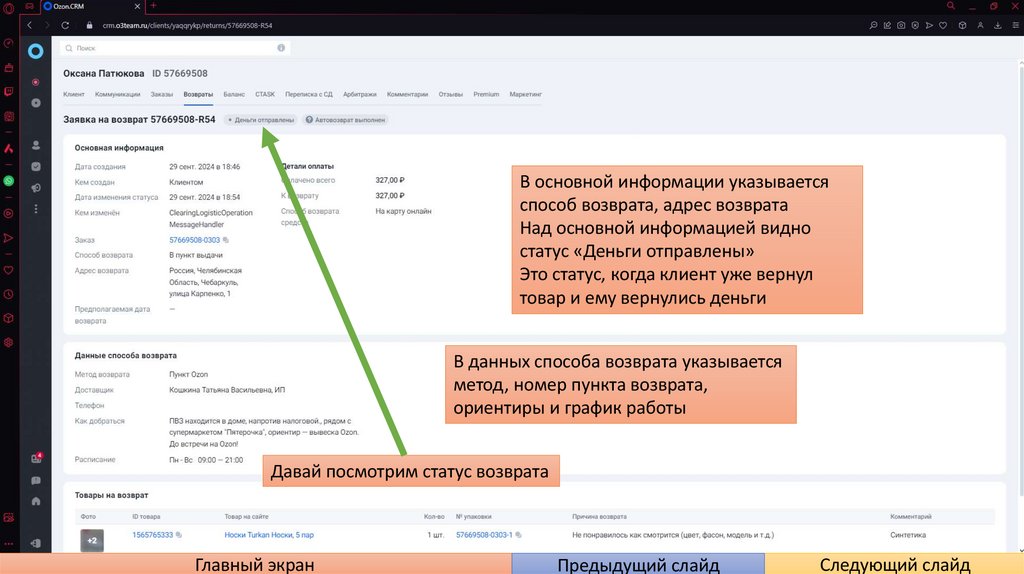Open order link 57669508-0303
The width and height of the screenshot is (1024, 574).
click(195, 240)
